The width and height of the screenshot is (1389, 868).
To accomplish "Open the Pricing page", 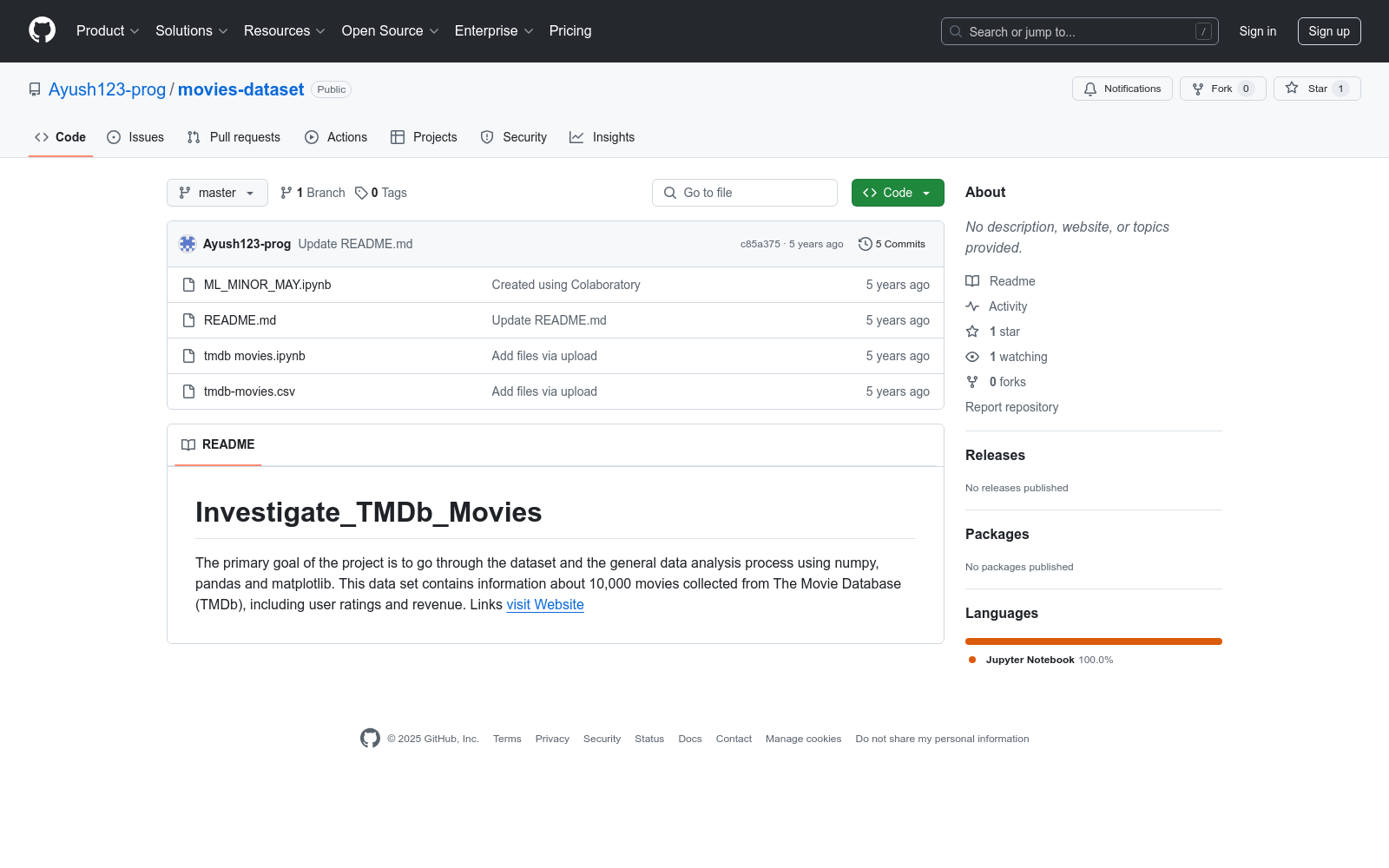I will point(570,31).
